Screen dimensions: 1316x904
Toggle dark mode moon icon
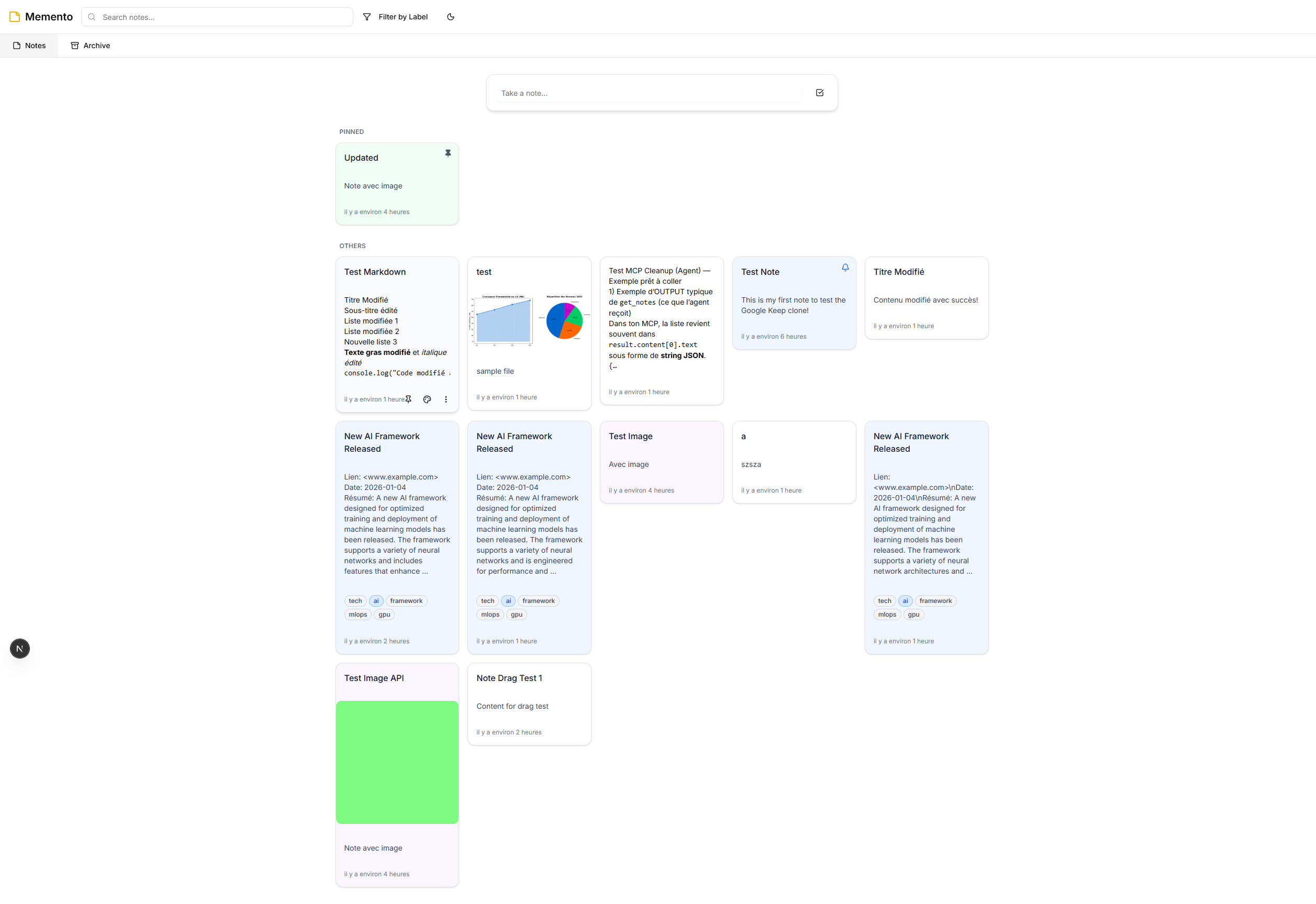click(450, 17)
